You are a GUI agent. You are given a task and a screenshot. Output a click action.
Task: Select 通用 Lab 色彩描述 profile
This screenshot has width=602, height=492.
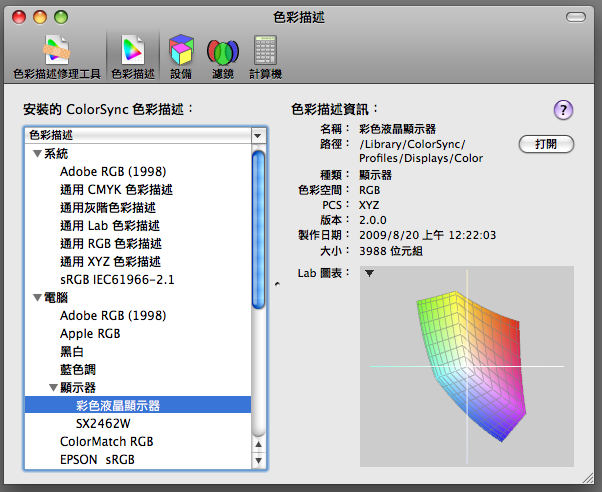tap(110, 226)
